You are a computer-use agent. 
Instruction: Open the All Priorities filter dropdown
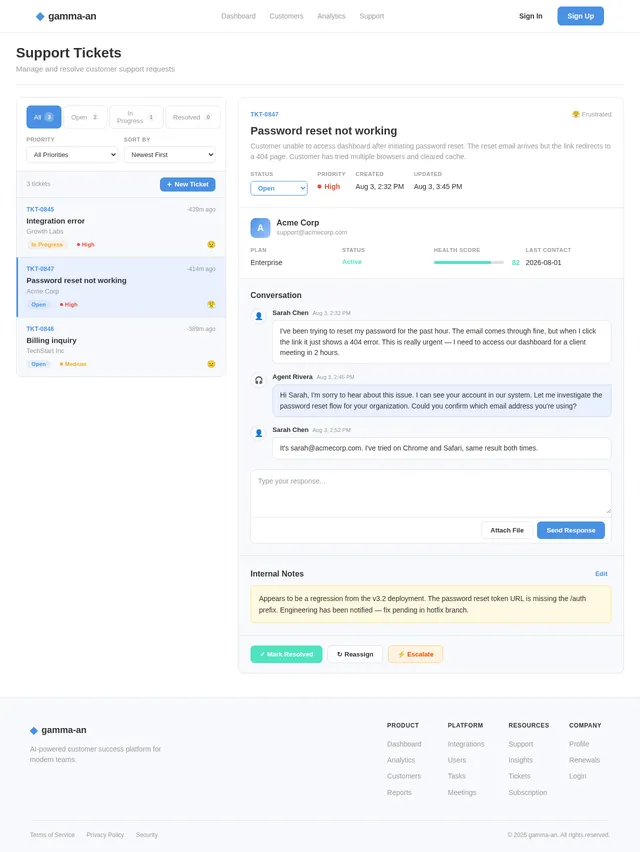(72, 155)
